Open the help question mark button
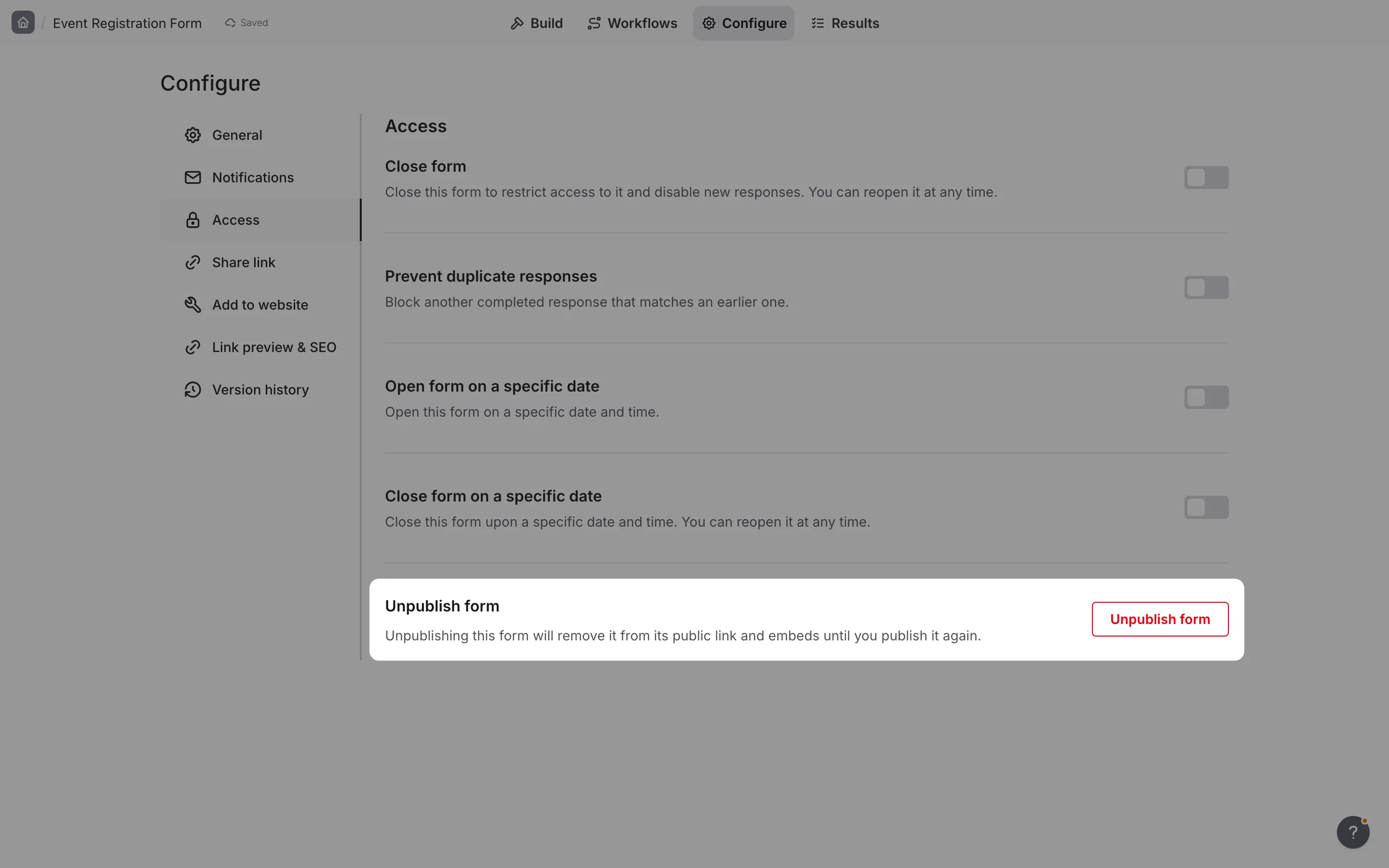The height and width of the screenshot is (868, 1389). click(1353, 832)
